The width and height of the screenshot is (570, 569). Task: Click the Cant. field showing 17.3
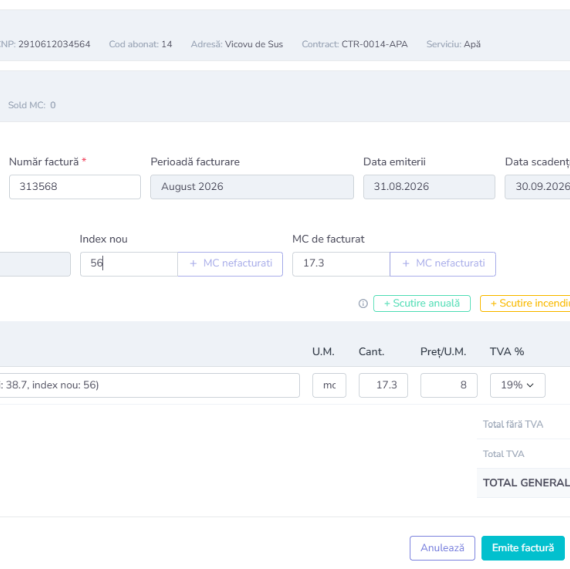383,385
